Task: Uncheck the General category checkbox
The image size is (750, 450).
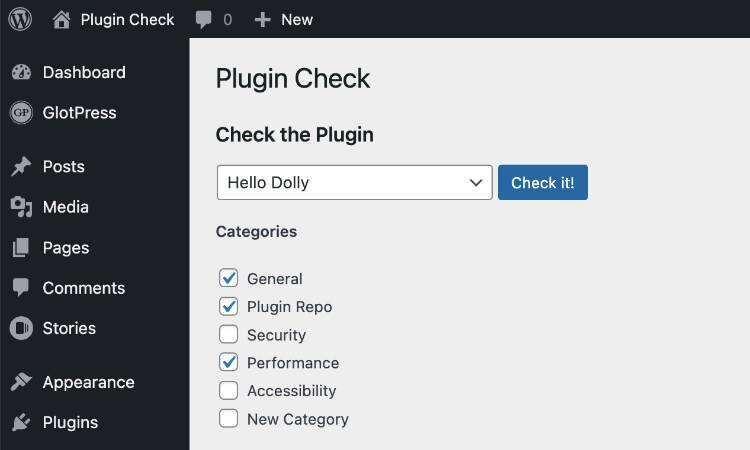Action: pyautogui.click(x=228, y=278)
